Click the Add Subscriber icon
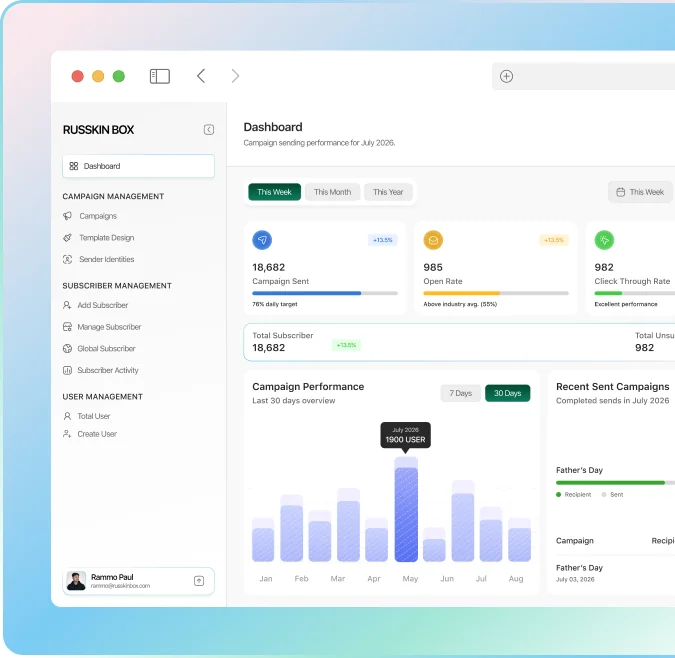Image resolution: width=675 pixels, height=658 pixels. pos(67,305)
